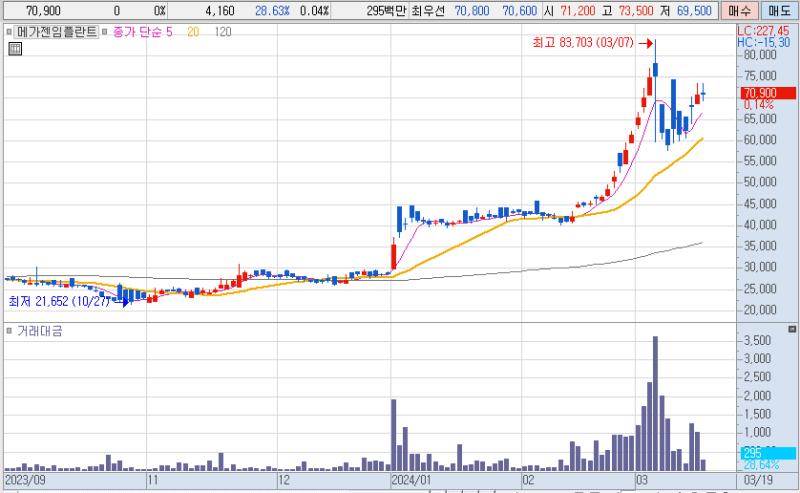The image size is (800, 493).
Task: Click the 4,160 volume value in header
Action: (x=220, y=11)
